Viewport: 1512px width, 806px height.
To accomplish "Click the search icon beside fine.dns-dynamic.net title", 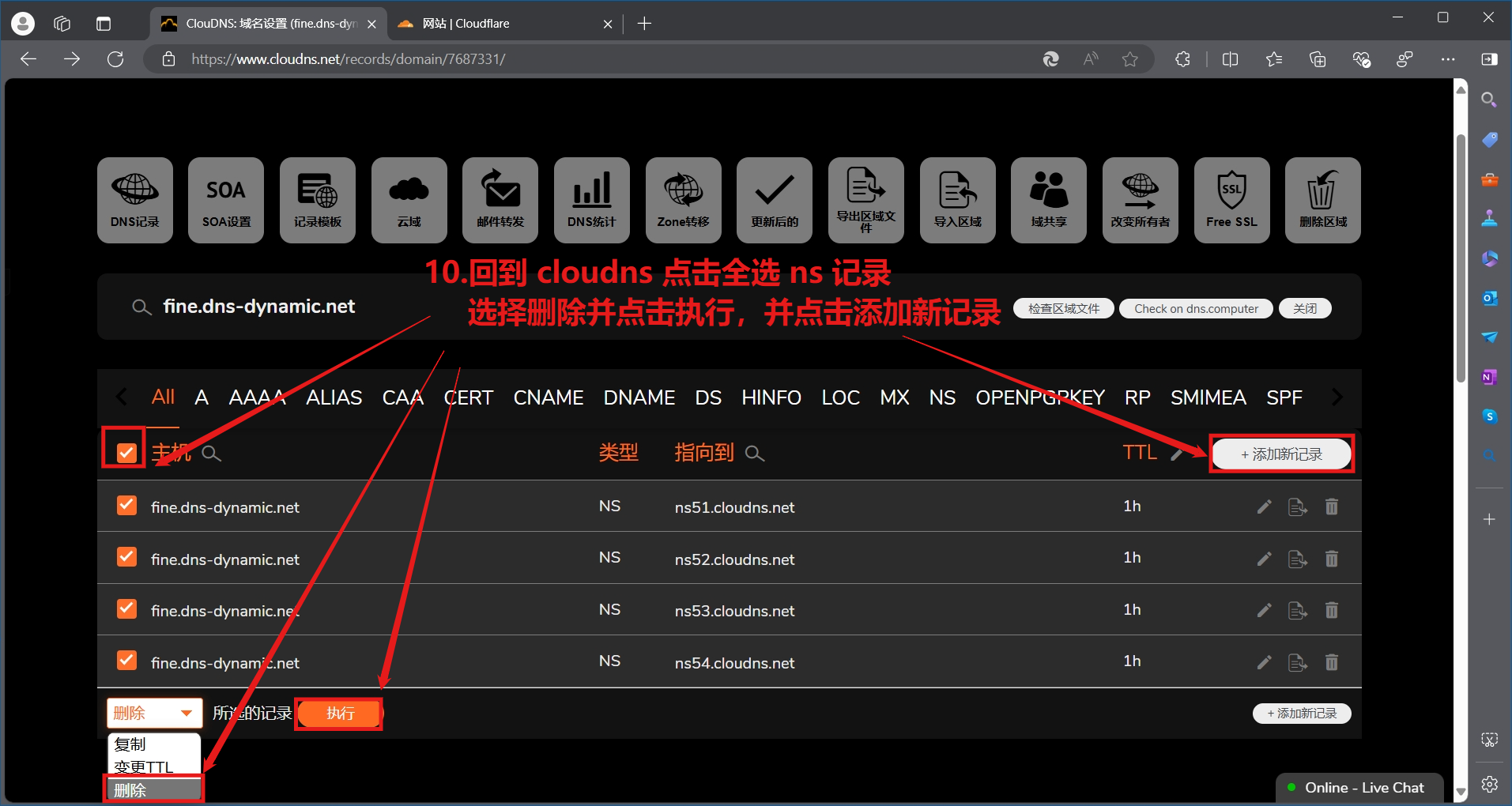I will coord(141,307).
